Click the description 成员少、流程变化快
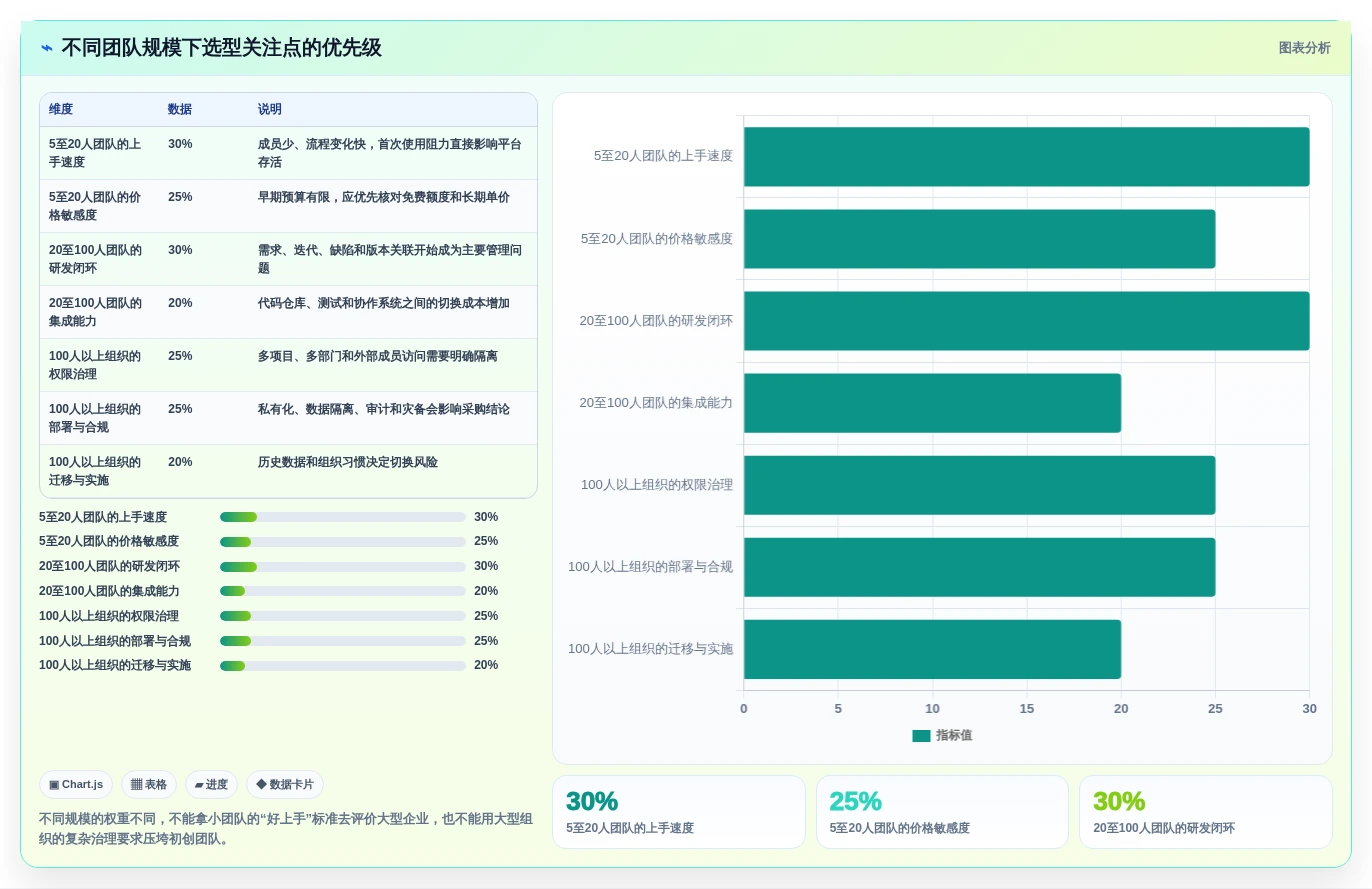1372x889 pixels. 390,153
